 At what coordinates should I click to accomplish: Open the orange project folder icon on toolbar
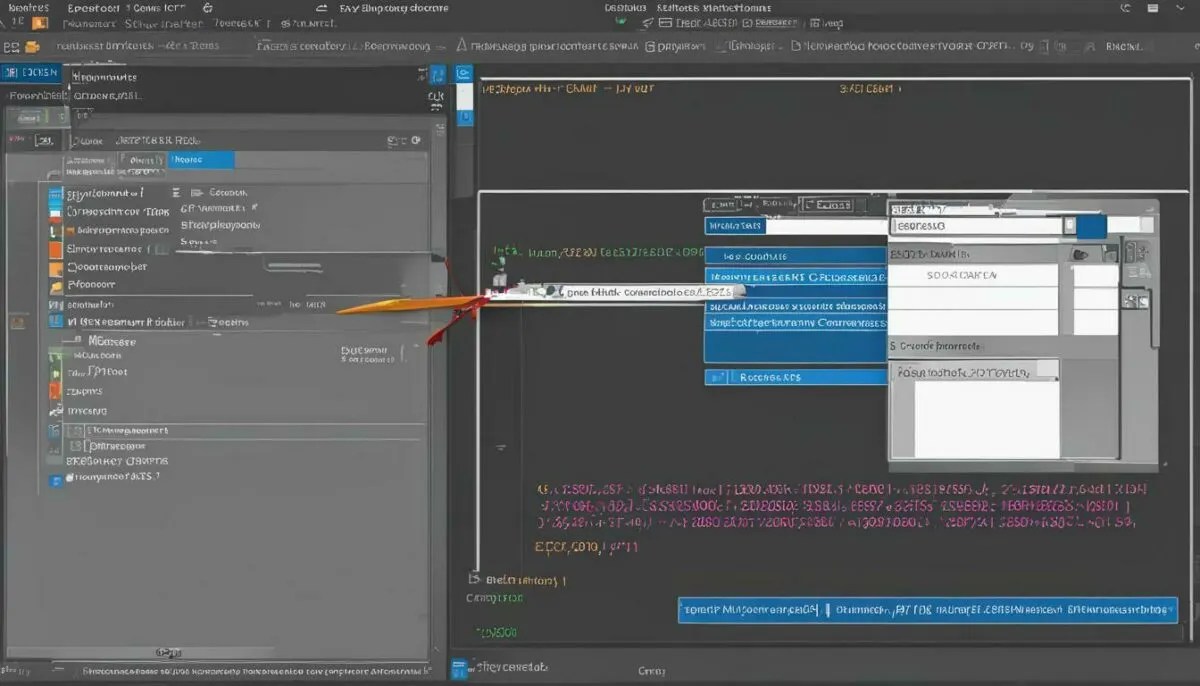coord(30,46)
